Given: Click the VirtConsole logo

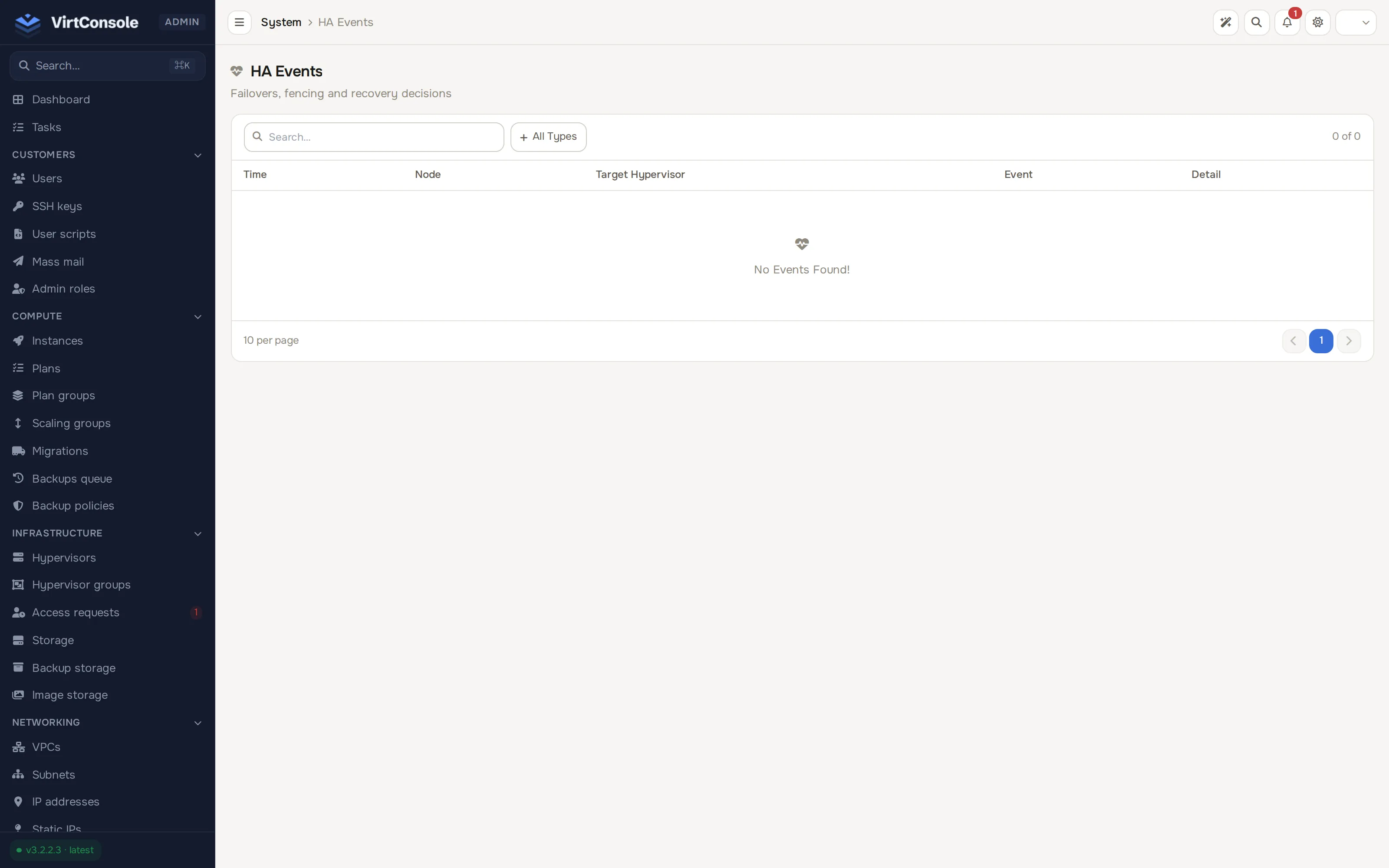Looking at the screenshot, I should (76, 23).
